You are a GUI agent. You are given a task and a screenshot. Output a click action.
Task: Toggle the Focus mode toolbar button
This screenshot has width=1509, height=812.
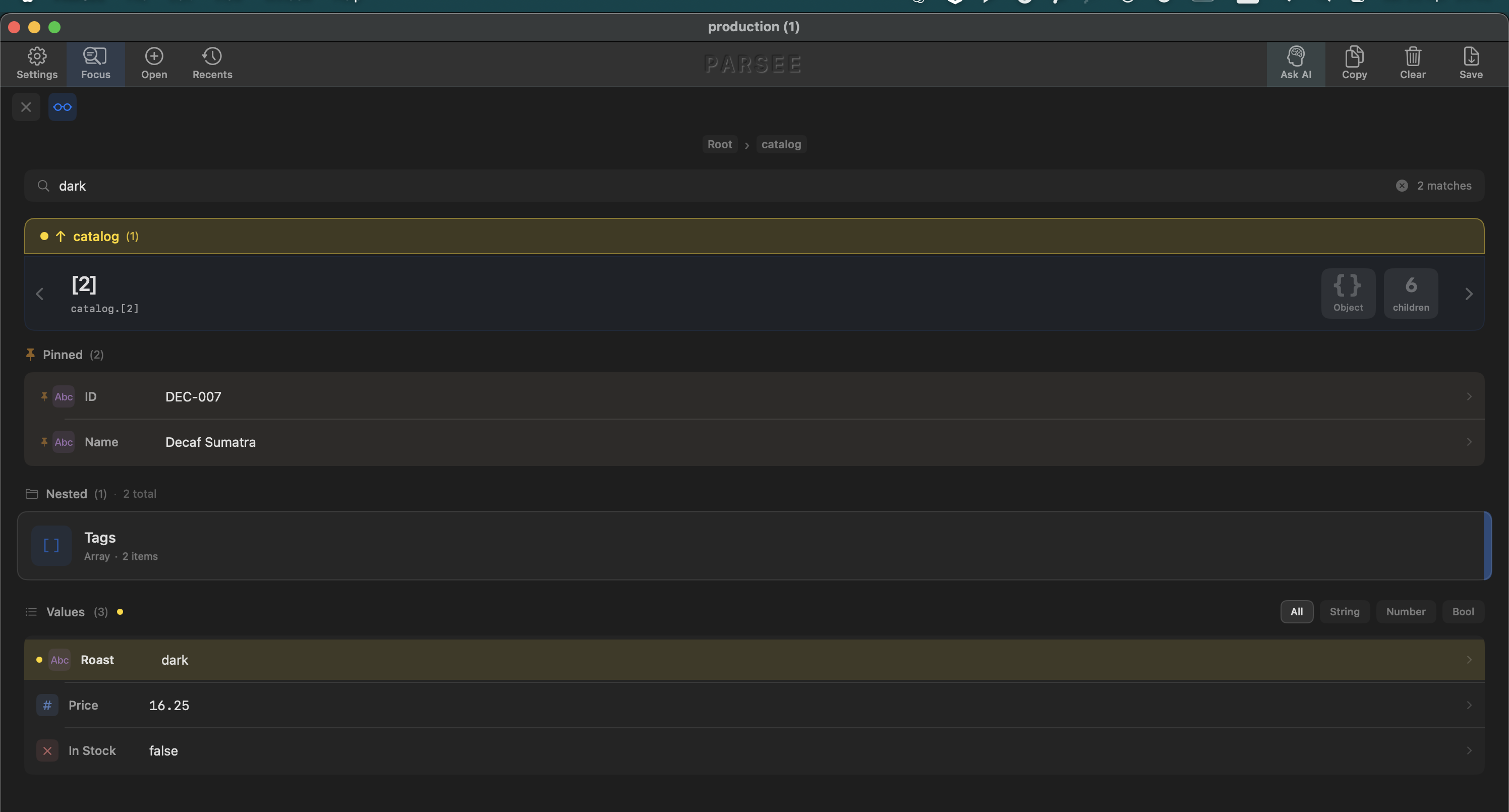point(95,64)
